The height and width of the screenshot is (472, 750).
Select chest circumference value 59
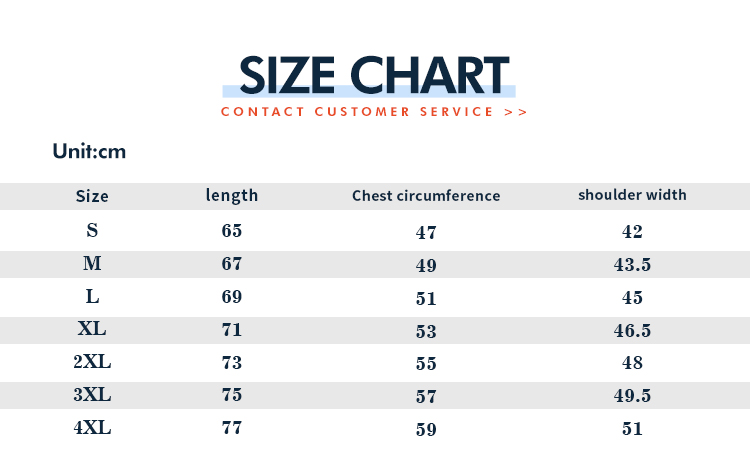pos(426,430)
